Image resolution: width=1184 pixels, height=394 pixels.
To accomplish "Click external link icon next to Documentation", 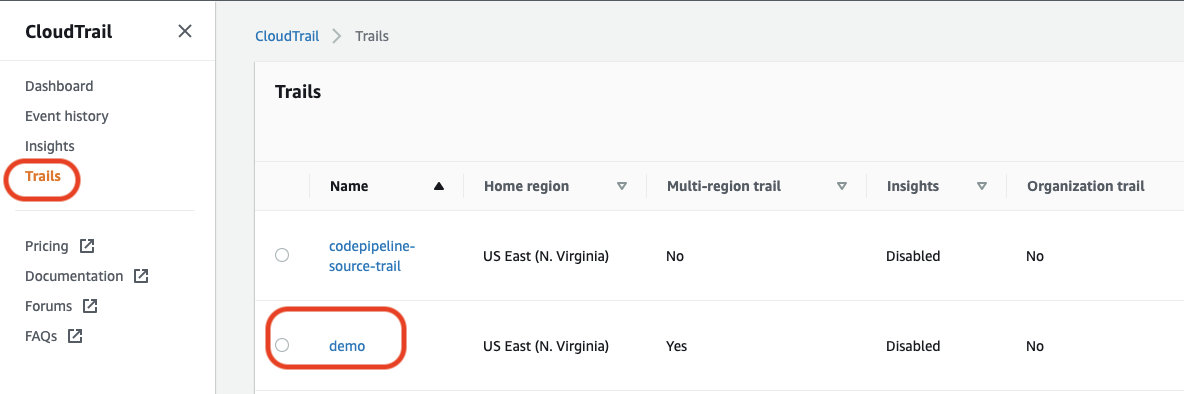I will coord(141,276).
